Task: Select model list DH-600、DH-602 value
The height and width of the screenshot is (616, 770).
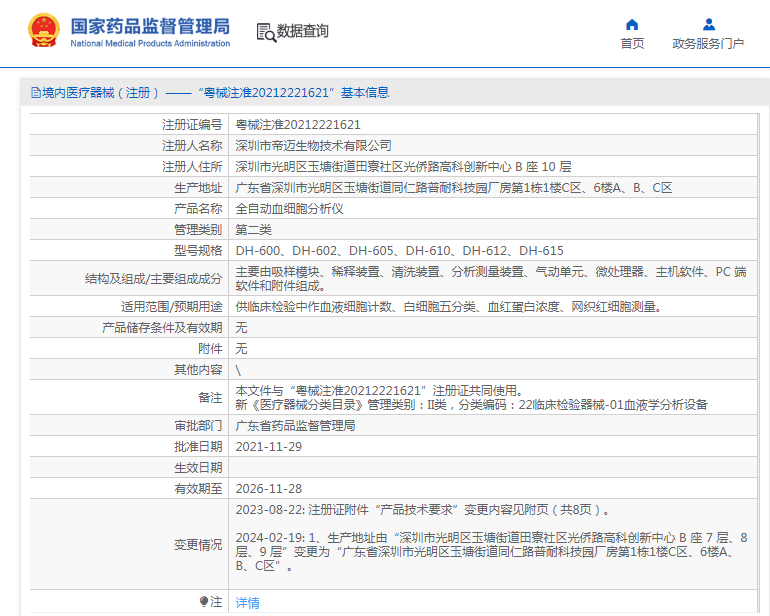Action: click(x=399, y=251)
